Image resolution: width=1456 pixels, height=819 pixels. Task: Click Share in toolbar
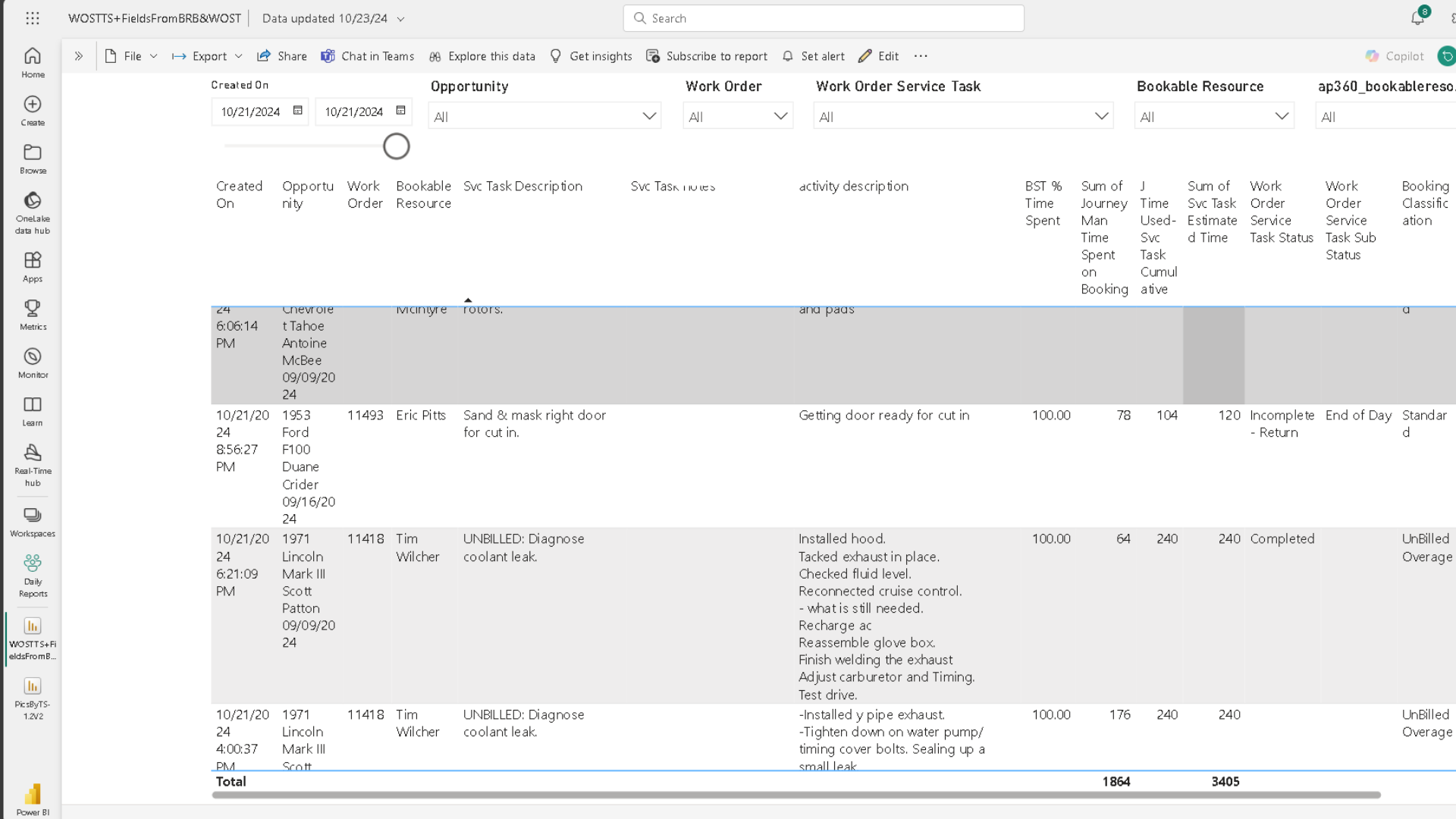(x=282, y=56)
